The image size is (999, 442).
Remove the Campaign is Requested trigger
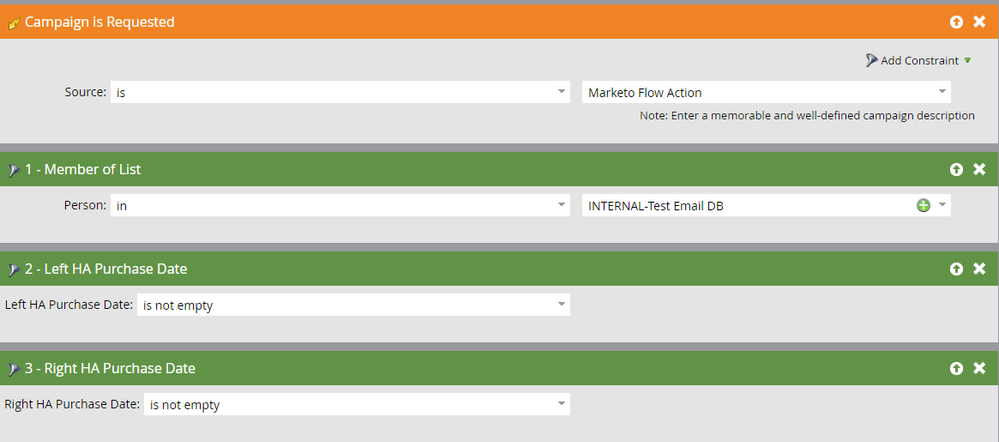[979, 22]
